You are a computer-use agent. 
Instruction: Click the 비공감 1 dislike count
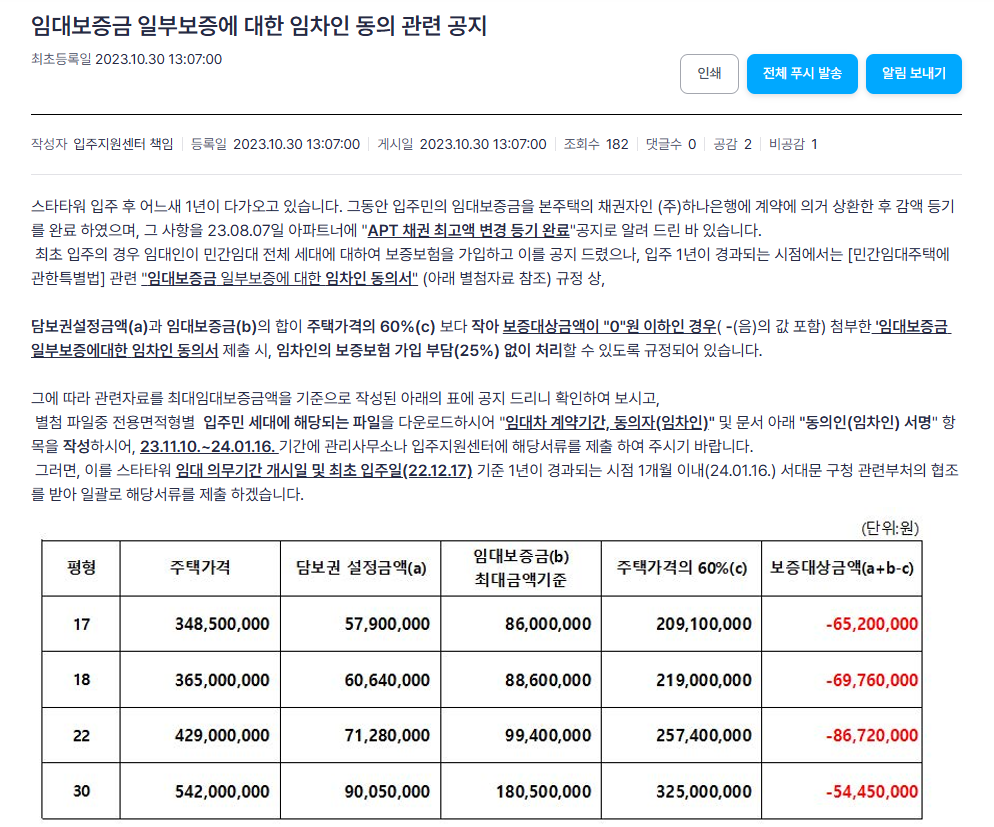point(793,144)
